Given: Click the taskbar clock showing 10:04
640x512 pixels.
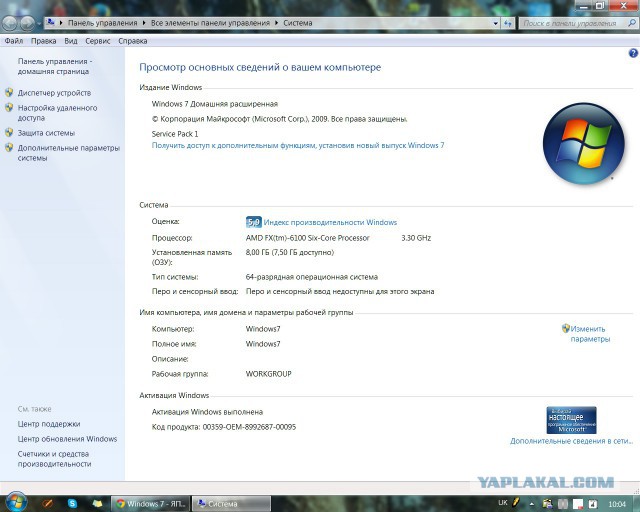Looking at the screenshot, I should [617, 504].
